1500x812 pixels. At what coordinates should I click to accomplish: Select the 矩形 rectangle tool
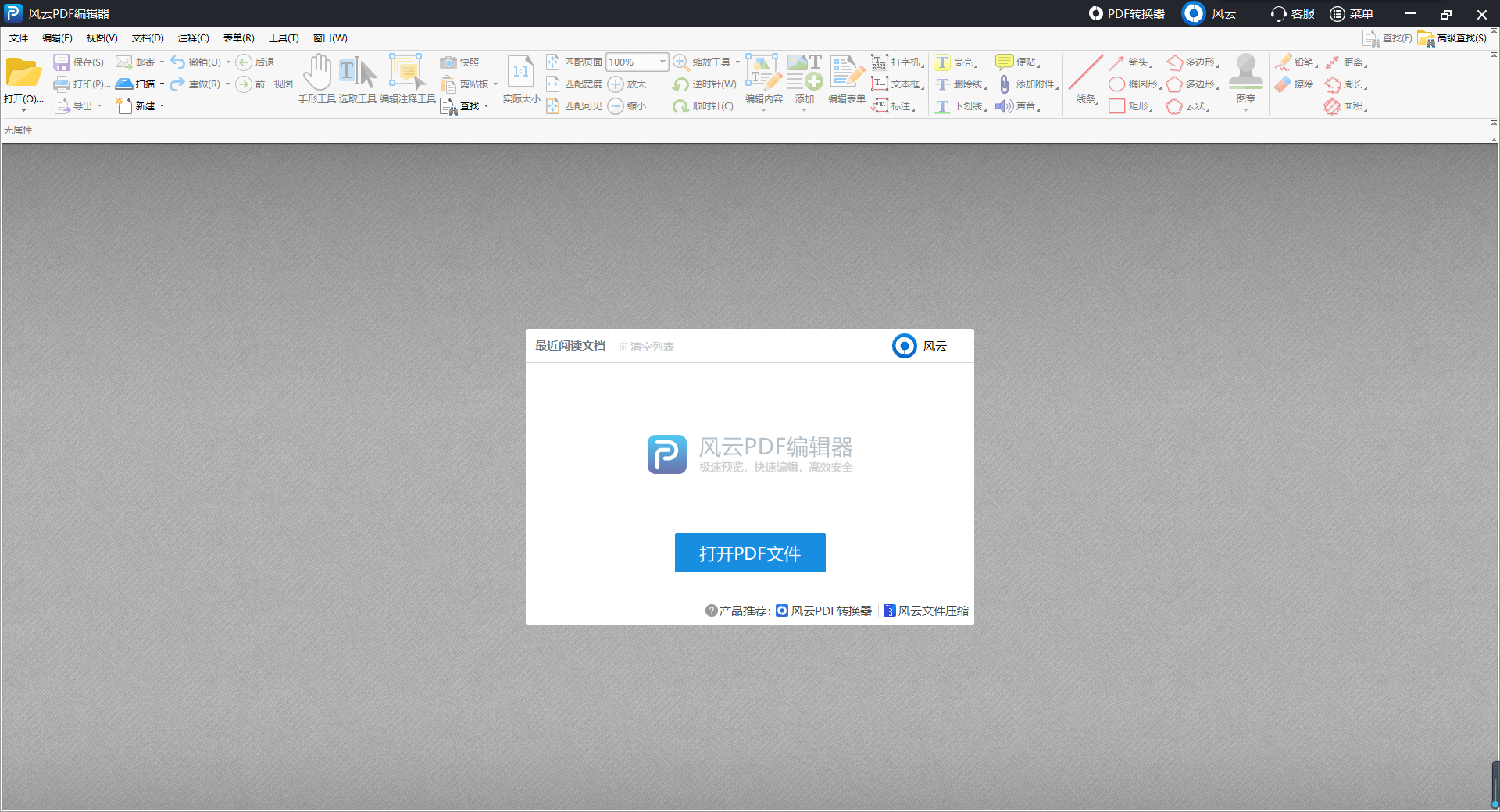pos(1131,106)
